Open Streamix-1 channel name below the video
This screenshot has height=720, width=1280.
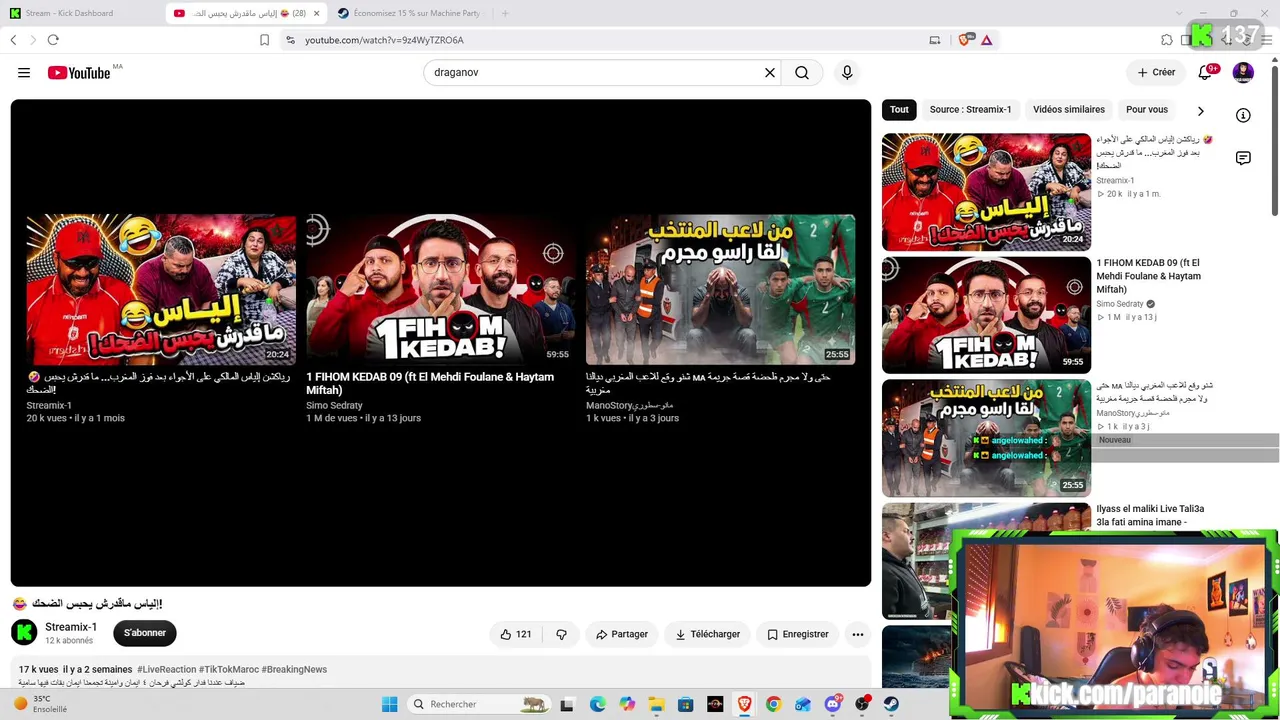[71, 627]
